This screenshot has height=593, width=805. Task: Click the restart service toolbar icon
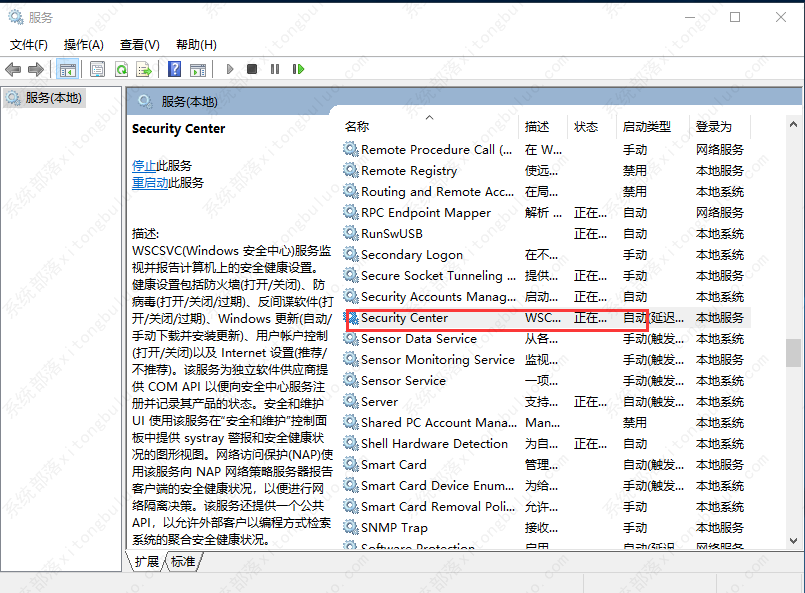coord(297,68)
